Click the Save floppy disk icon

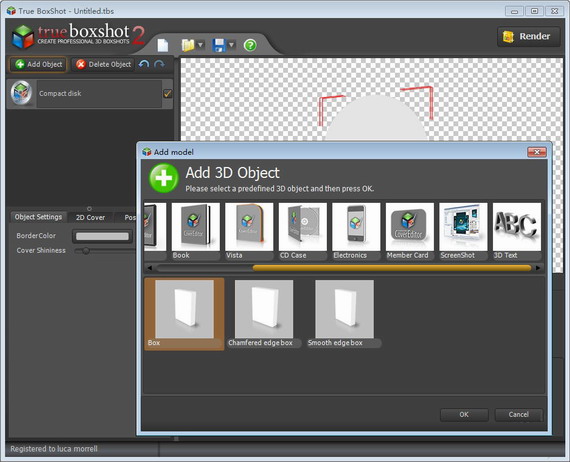(x=219, y=45)
